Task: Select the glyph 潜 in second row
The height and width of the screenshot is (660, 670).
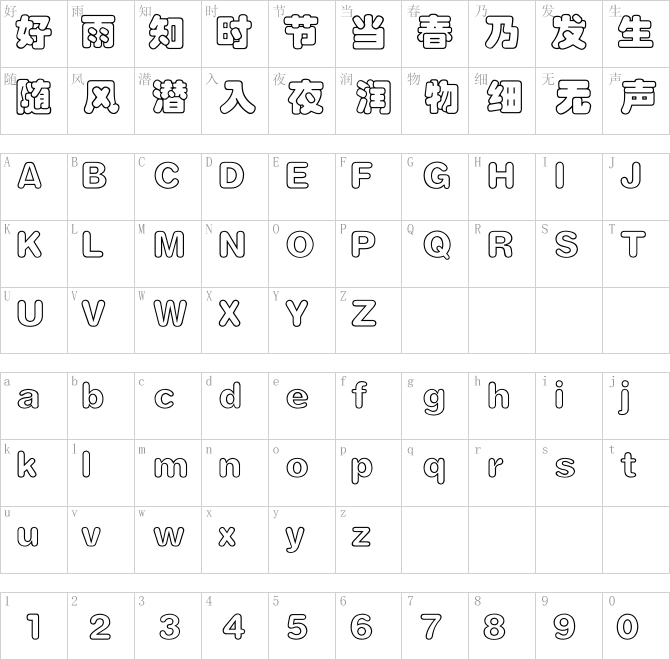Action: [x=170, y=97]
